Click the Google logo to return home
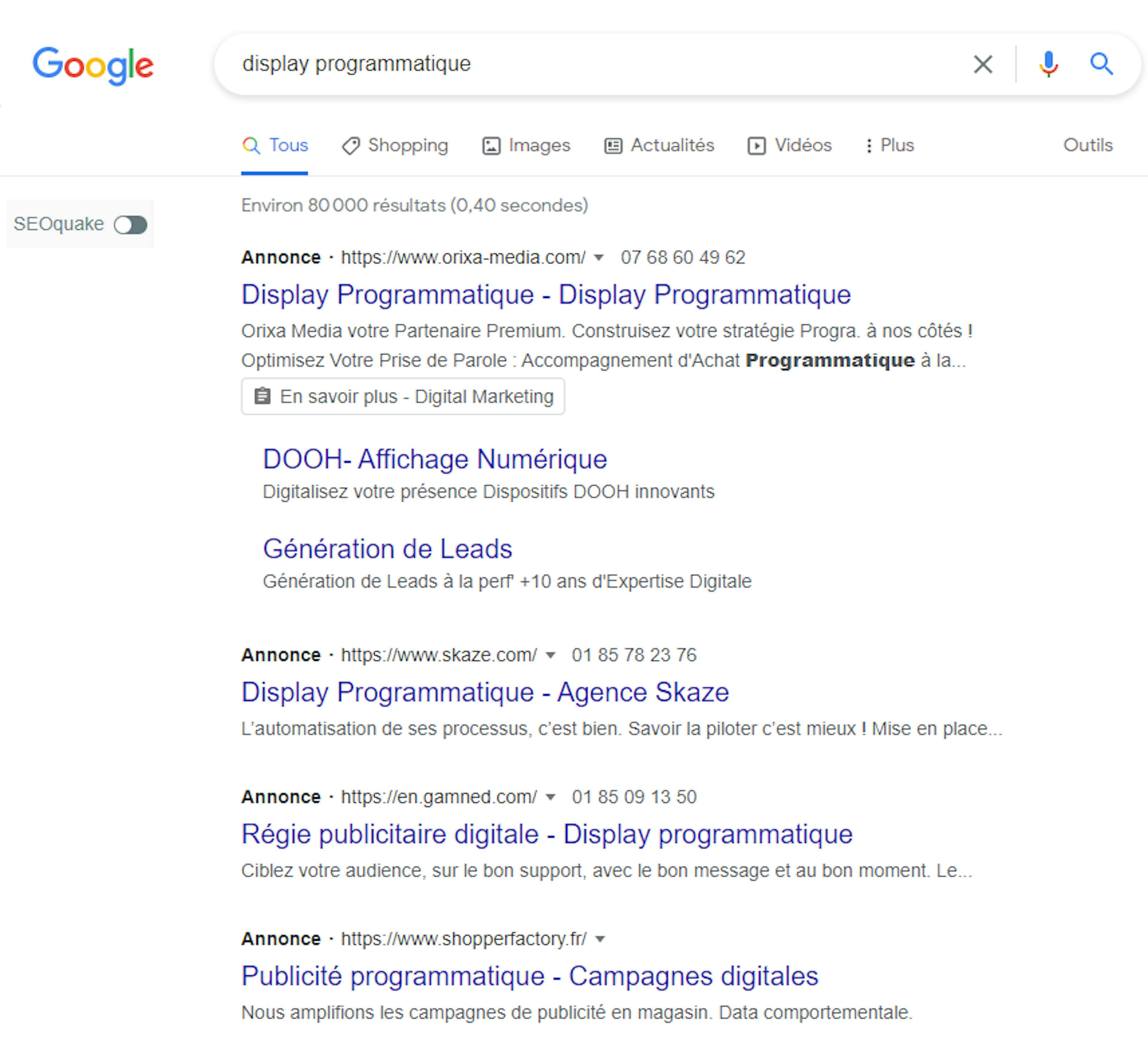This screenshot has width=1148, height=1039. click(94, 65)
